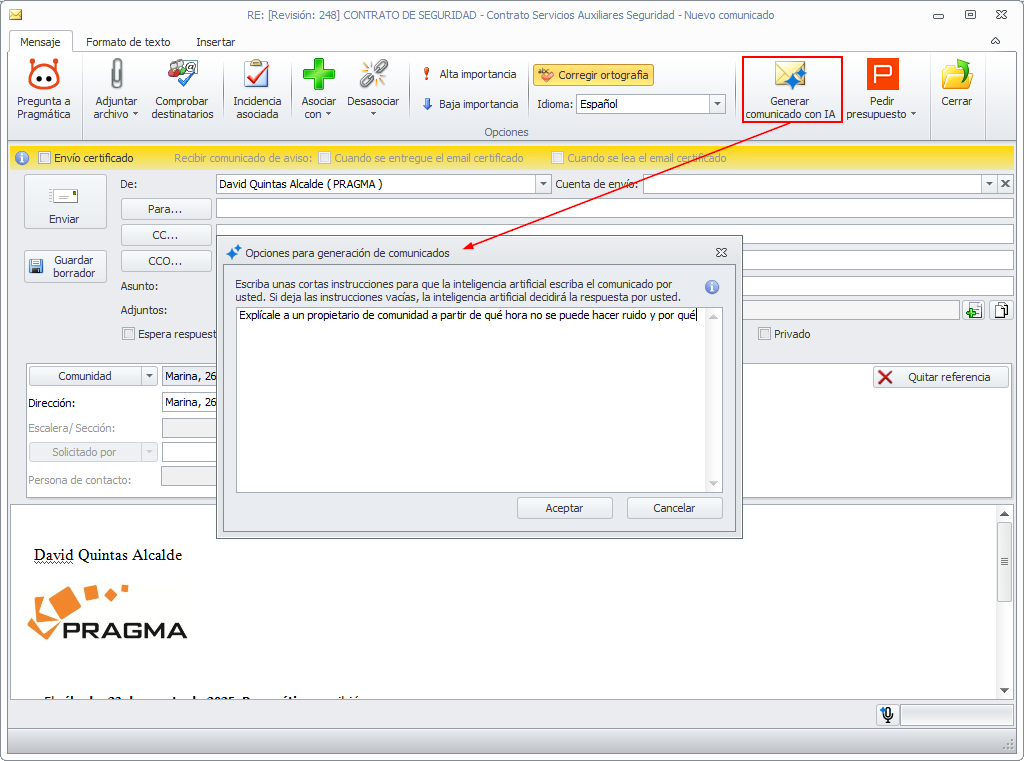Enable the Envío certificado checkbox
1024x761 pixels.
pos(44,157)
